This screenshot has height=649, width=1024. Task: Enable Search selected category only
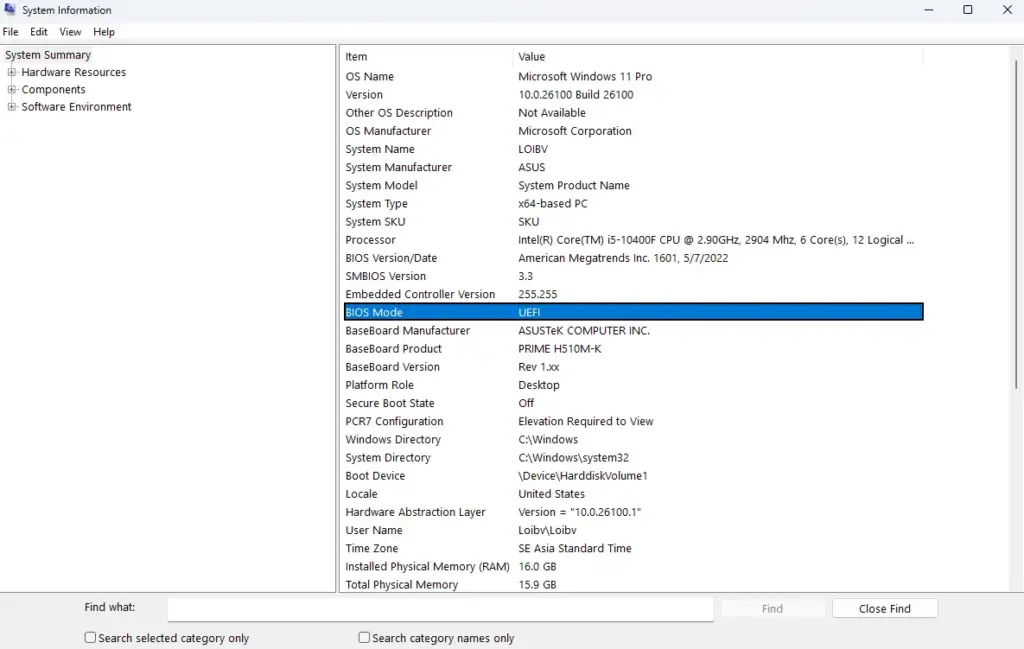pyautogui.click(x=89, y=637)
